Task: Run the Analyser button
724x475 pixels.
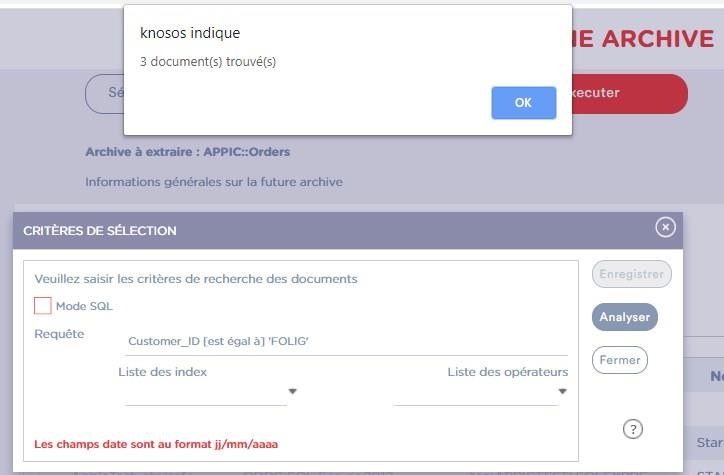Action: tap(624, 317)
